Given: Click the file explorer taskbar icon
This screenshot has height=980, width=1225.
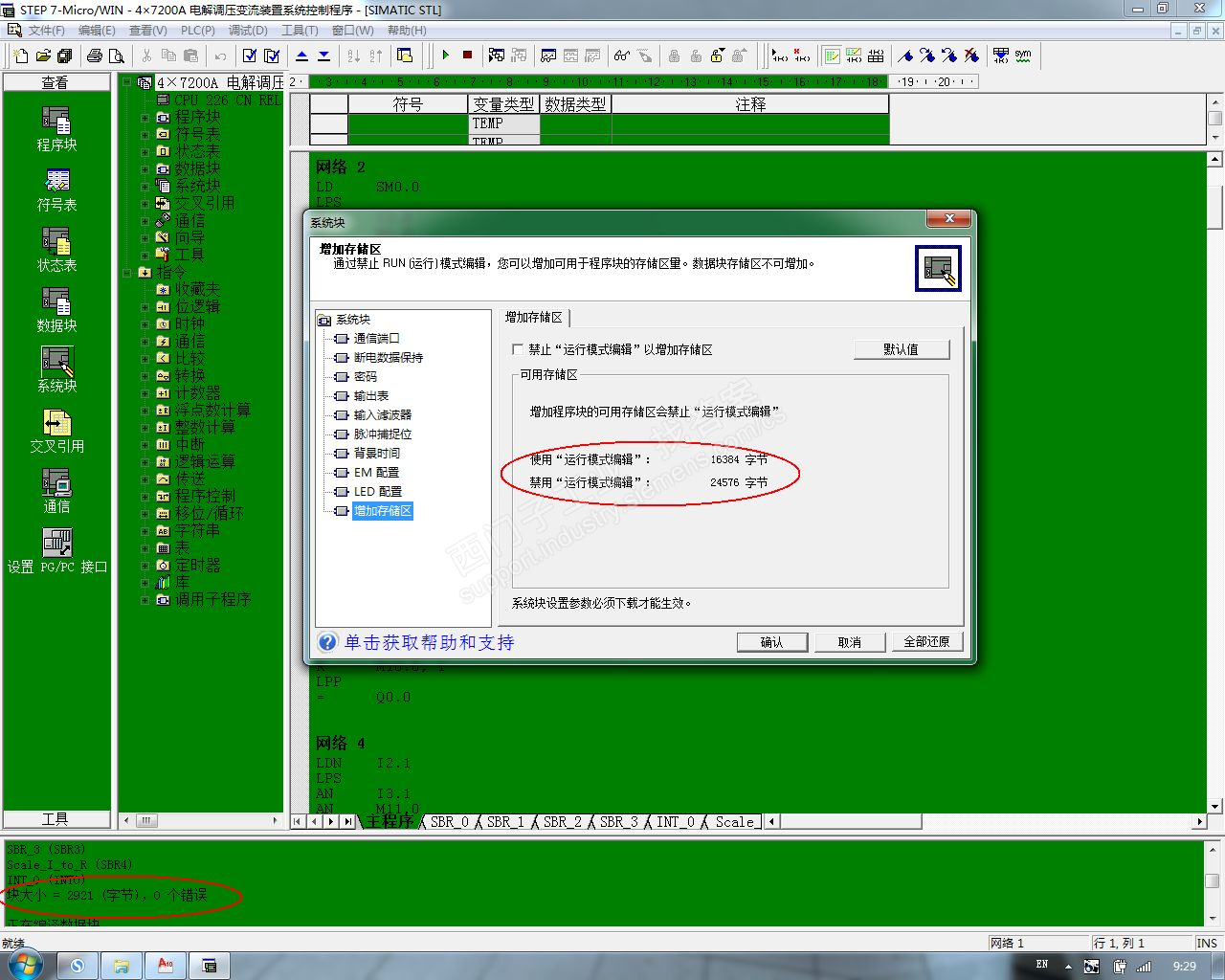Looking at the screenshot, I should coord(122,965).
